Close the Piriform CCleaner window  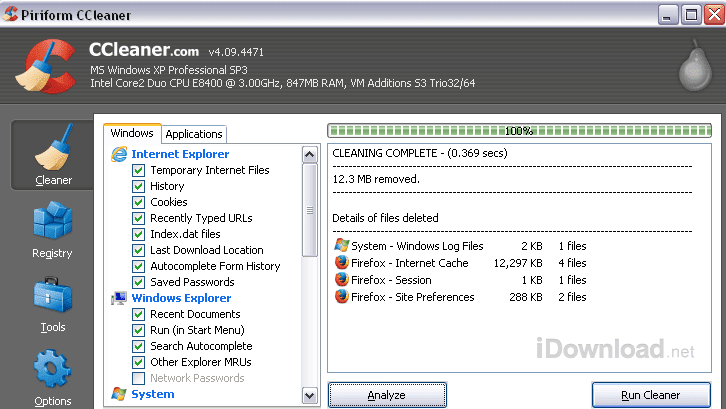tap(714, 15)
